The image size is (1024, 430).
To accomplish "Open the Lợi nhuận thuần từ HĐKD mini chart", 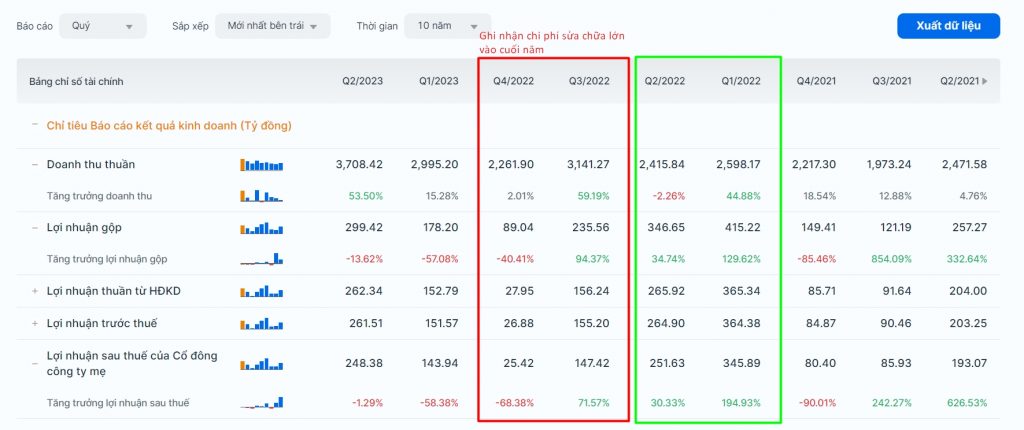I will pyautogui.click(x=261, y=292).
